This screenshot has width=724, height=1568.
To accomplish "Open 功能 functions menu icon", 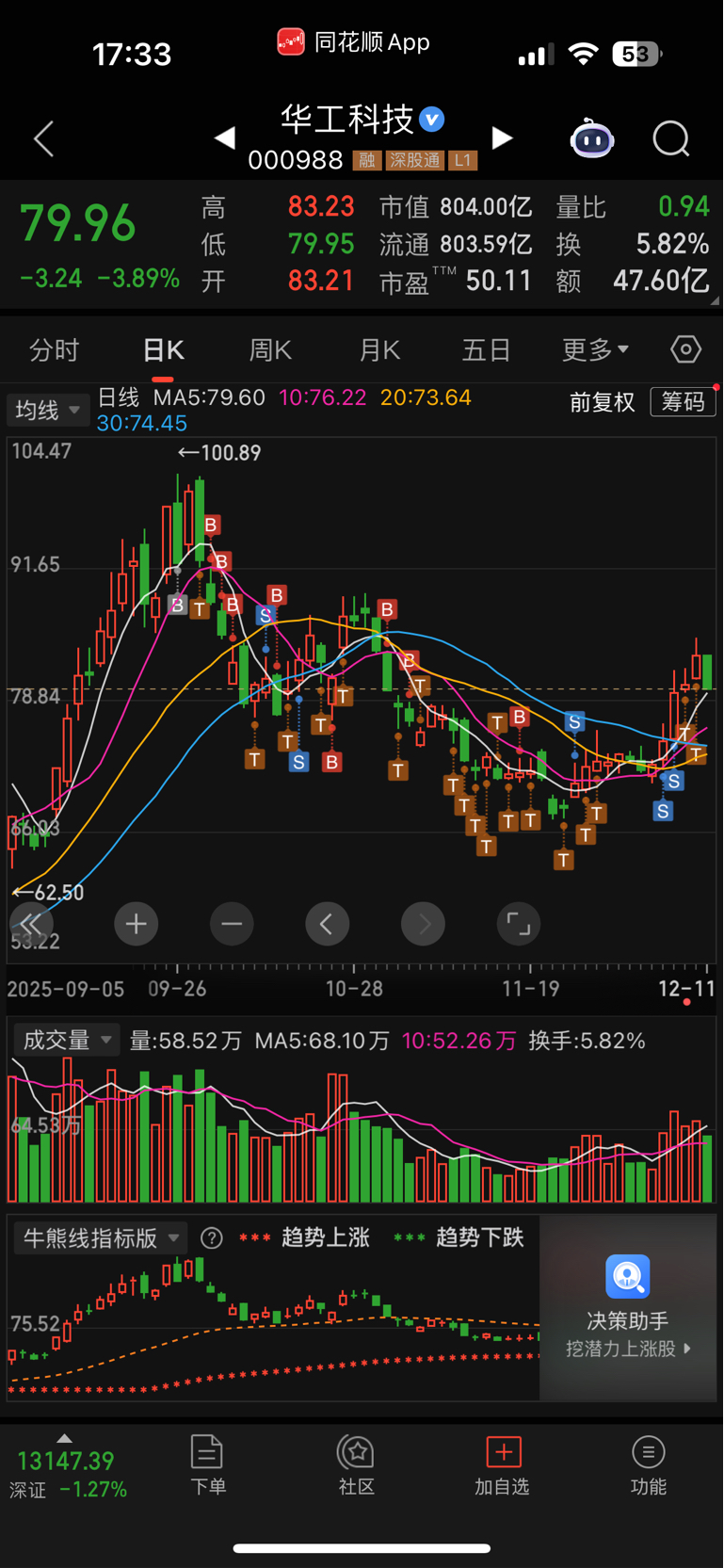I will [648, 1452].
